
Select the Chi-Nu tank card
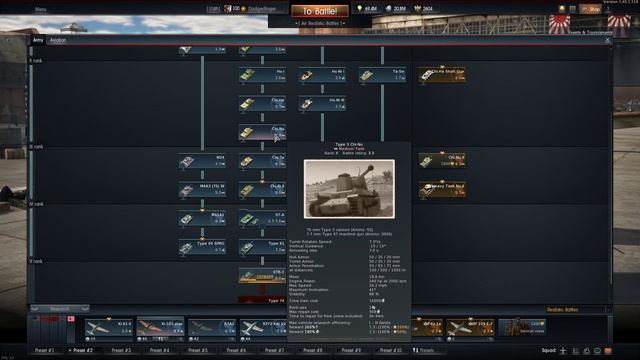pos(262,132)
